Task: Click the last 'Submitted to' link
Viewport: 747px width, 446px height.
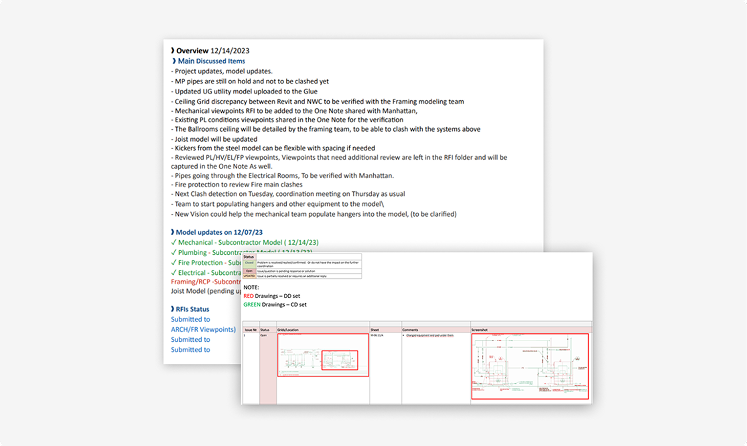Action: pos(190,349)
